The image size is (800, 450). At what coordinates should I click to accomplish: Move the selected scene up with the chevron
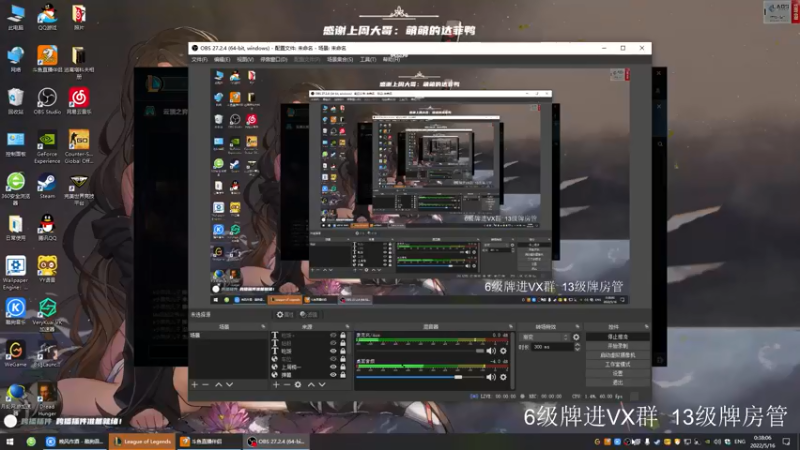[218, 385]
